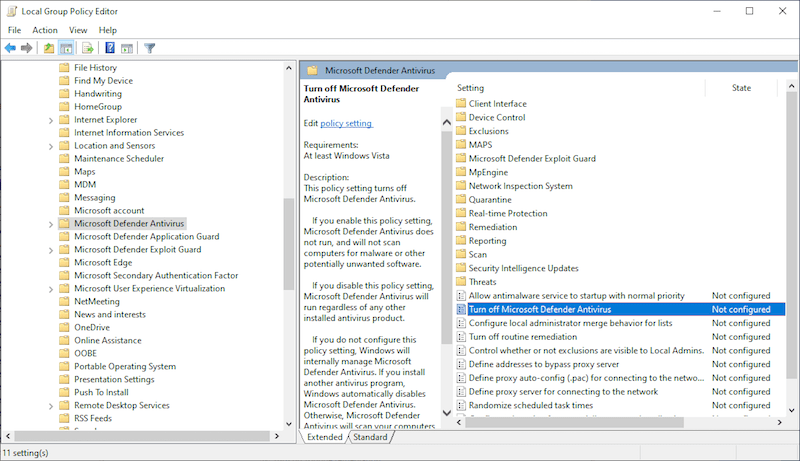Click tree pane horizontal scroll left arrow
This screenshot has height=461, width=800.
click(8, 436)
